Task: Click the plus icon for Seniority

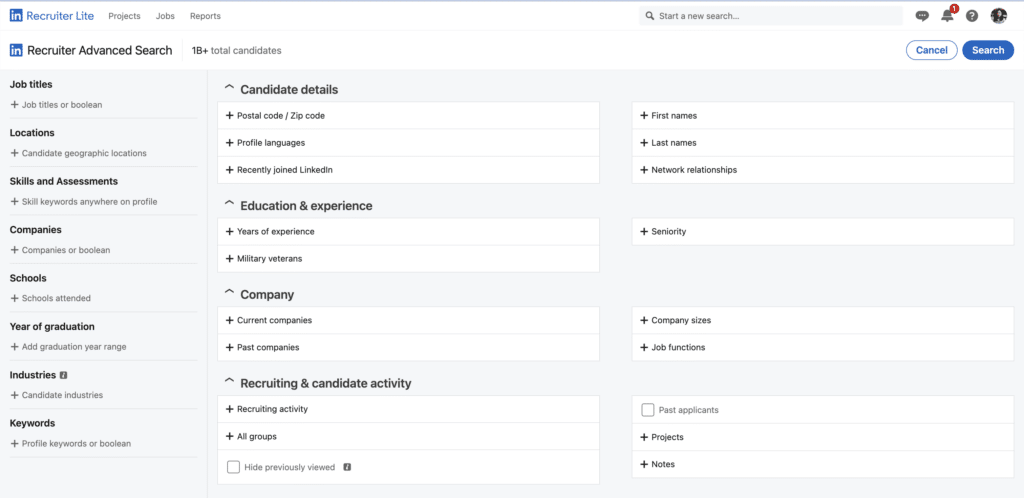Action: coord(644,232)
